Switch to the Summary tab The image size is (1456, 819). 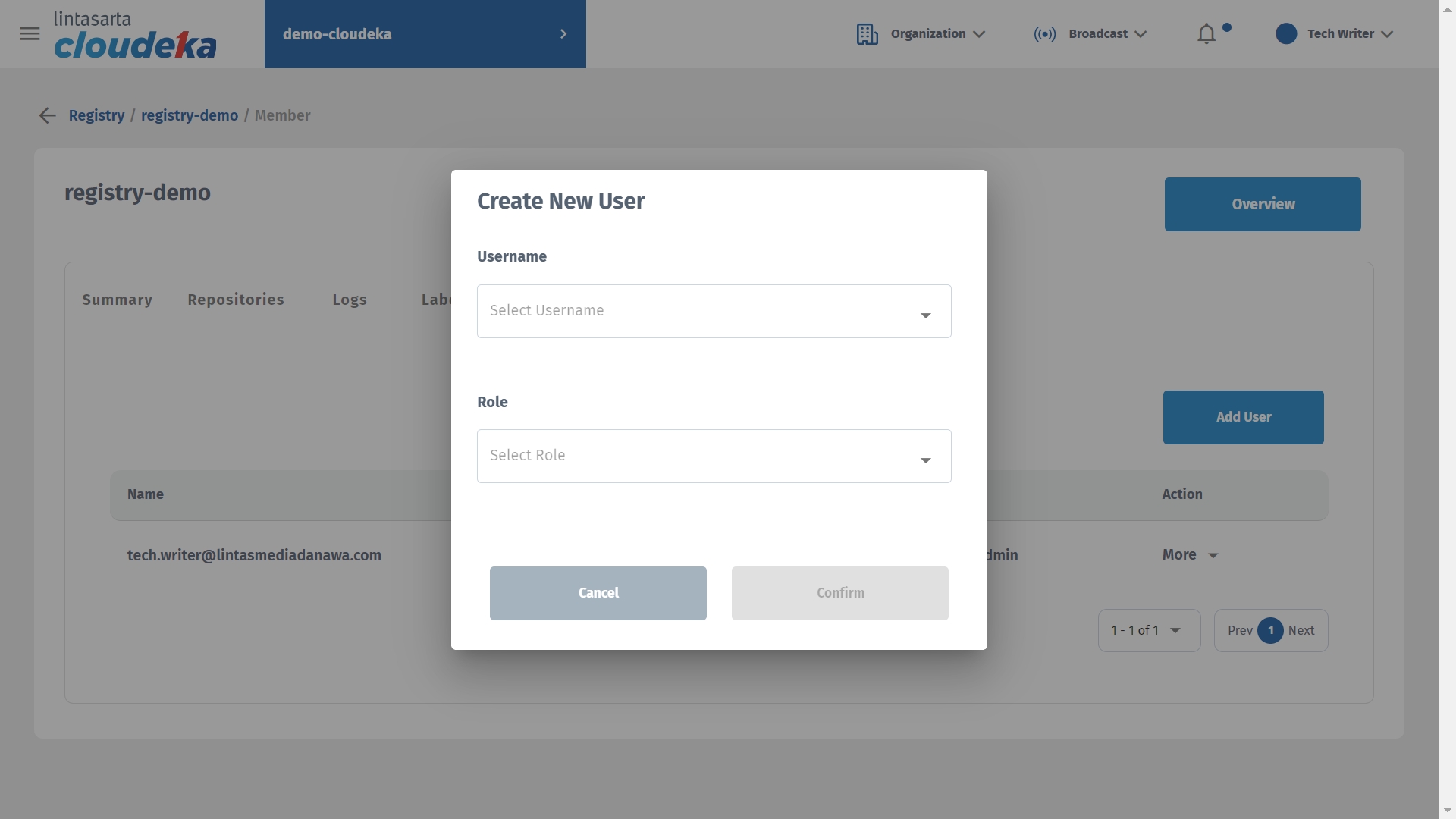pyautogui.click(x=117, y=300)
